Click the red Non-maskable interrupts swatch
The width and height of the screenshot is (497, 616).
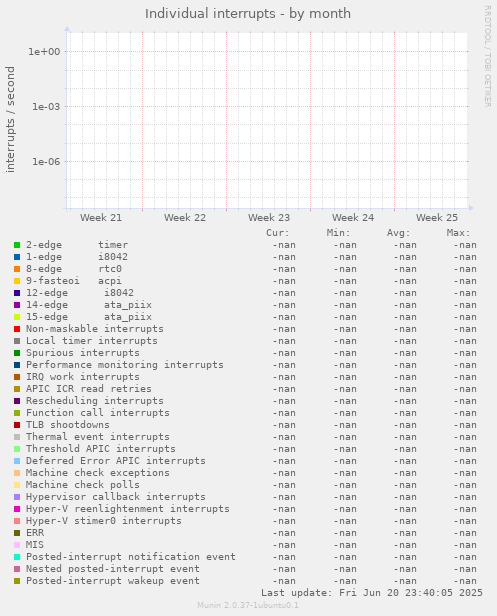17,329
